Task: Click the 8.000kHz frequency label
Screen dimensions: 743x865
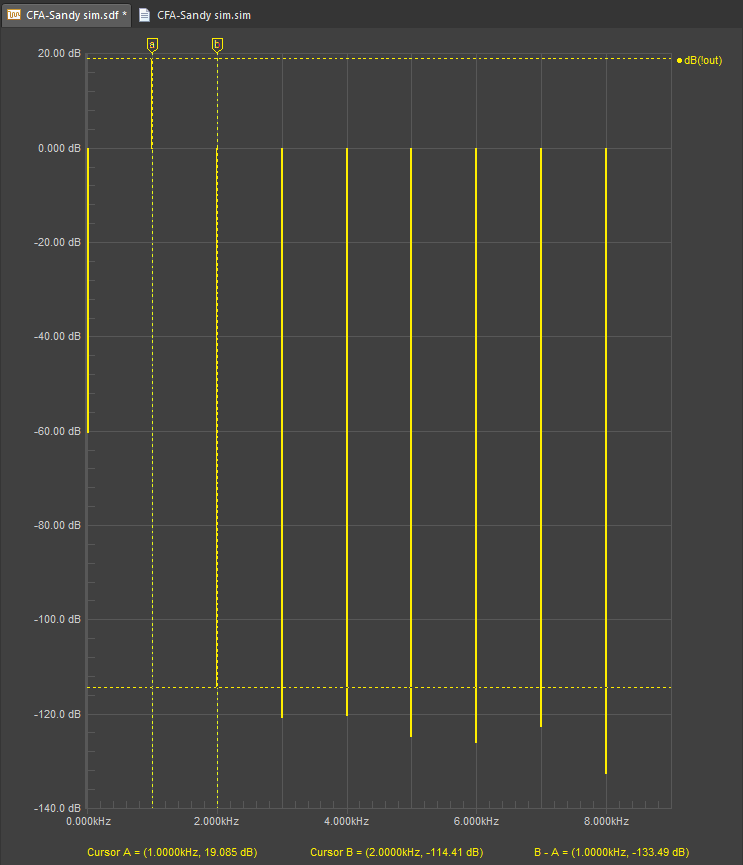Action: (606, 821)
